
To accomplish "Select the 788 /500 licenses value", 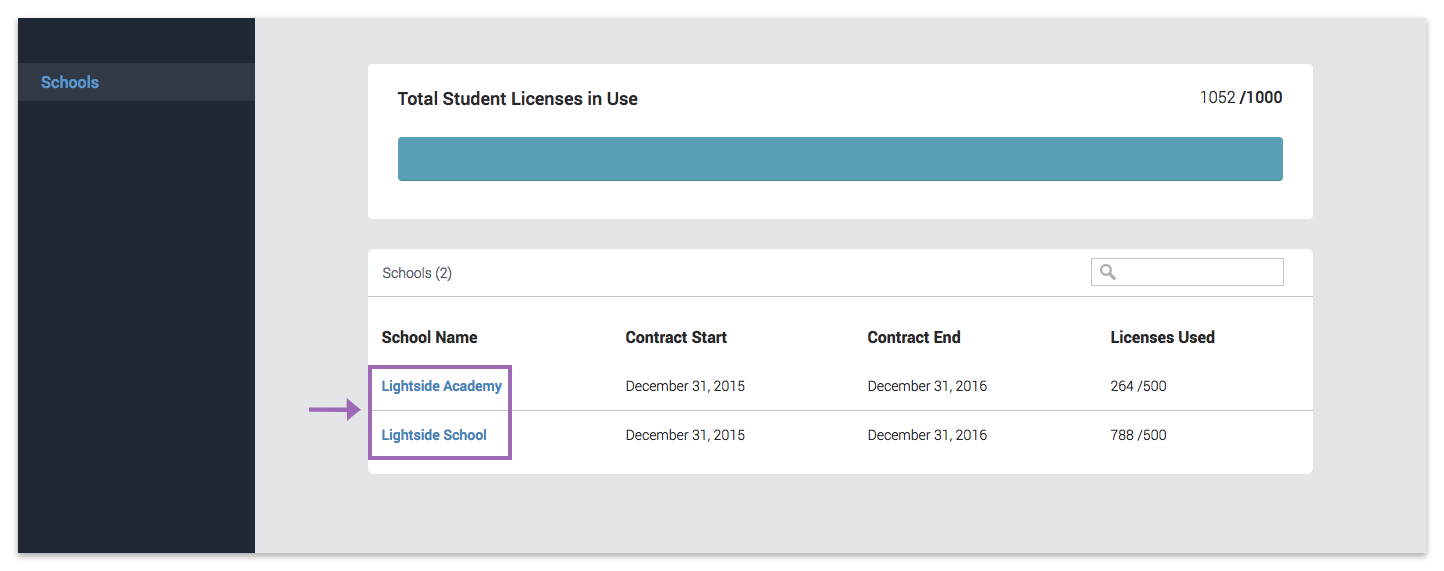I will pyautogui.click(x=1138, y=435).
